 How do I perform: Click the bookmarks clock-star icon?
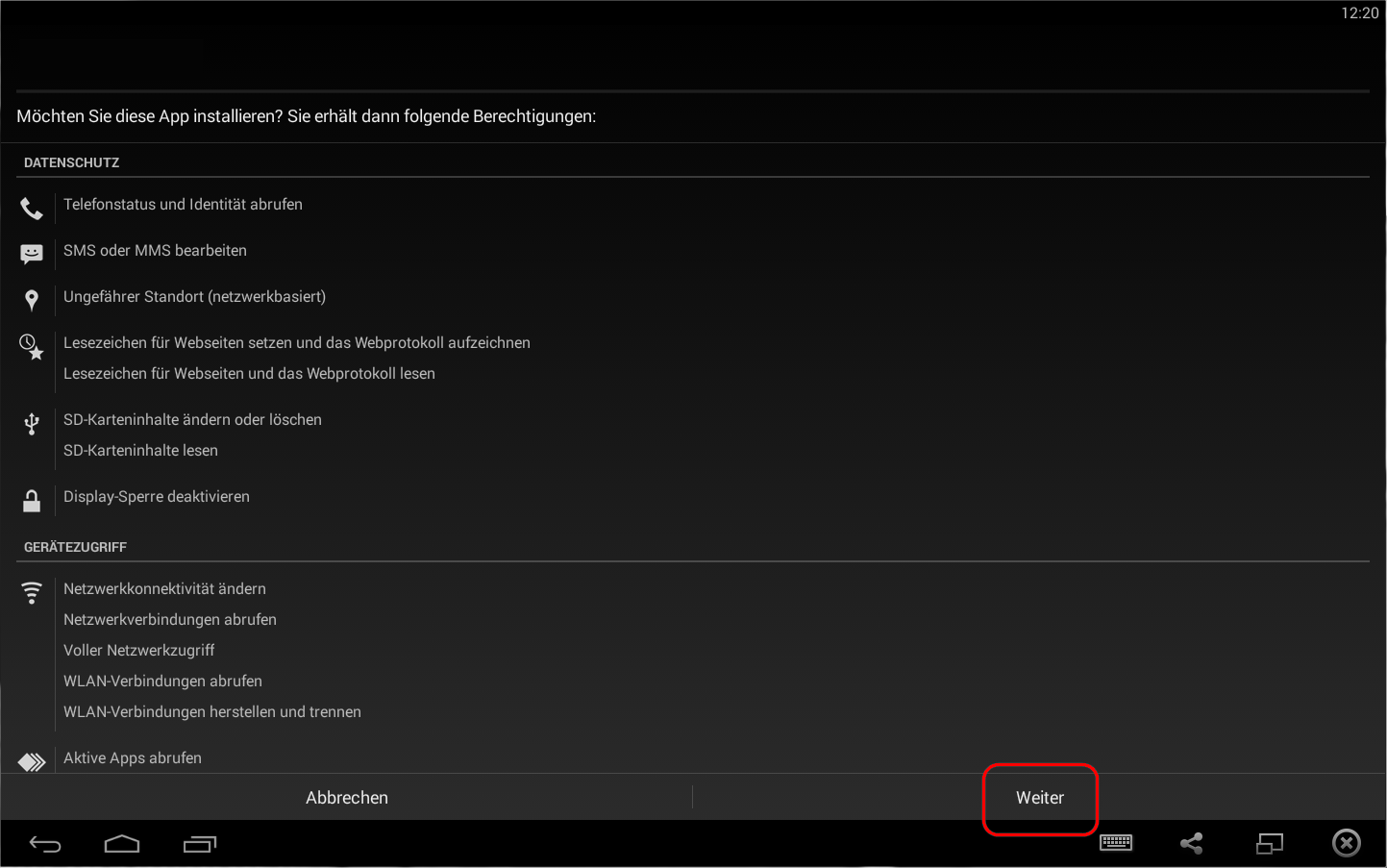tap(32, 347)
